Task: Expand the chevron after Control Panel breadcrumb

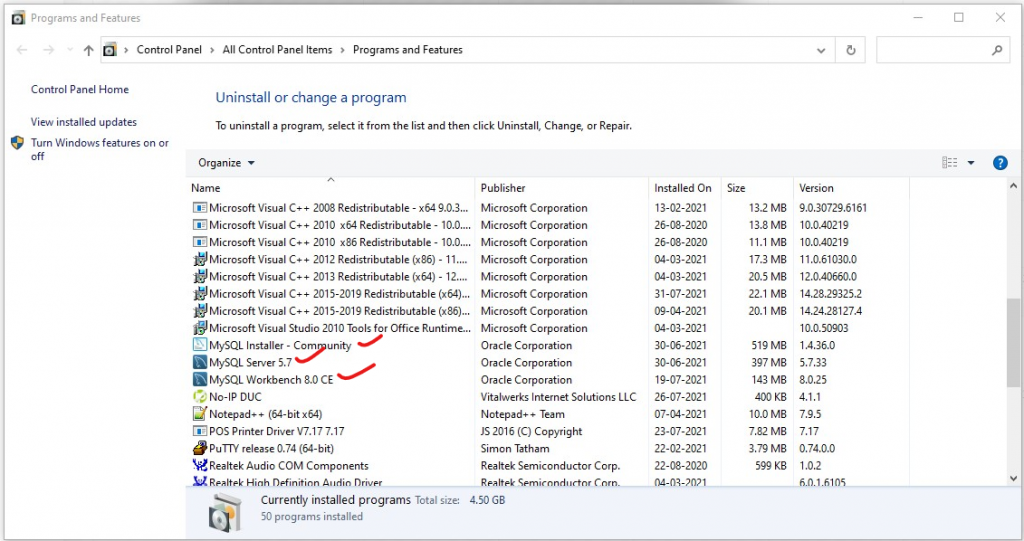Action: point(212,50)
